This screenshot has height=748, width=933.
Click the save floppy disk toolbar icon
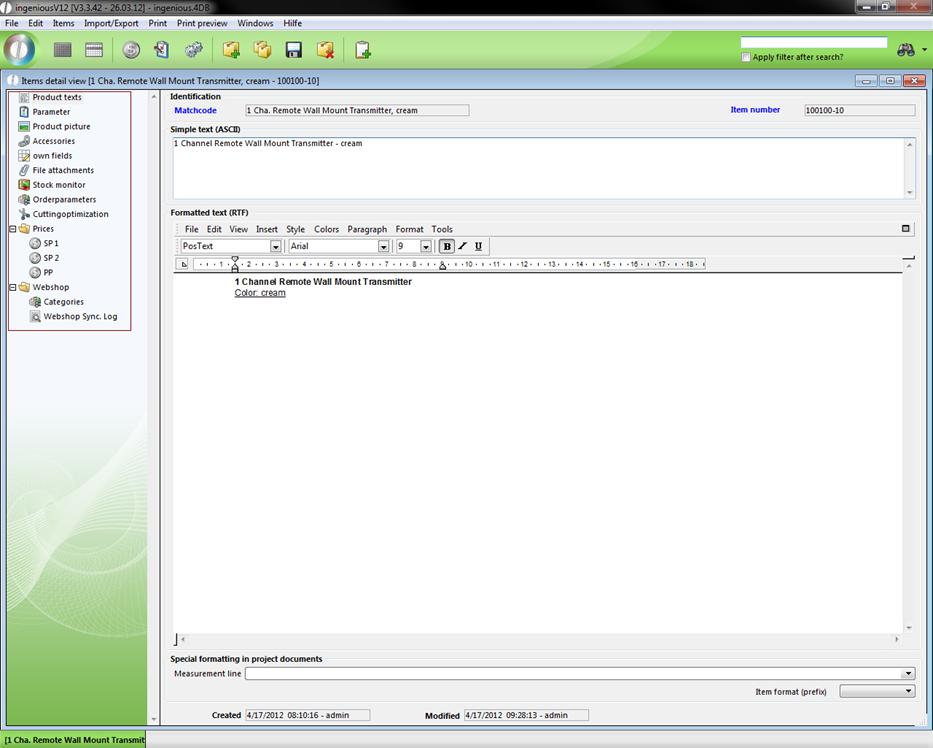pos(294,50)
